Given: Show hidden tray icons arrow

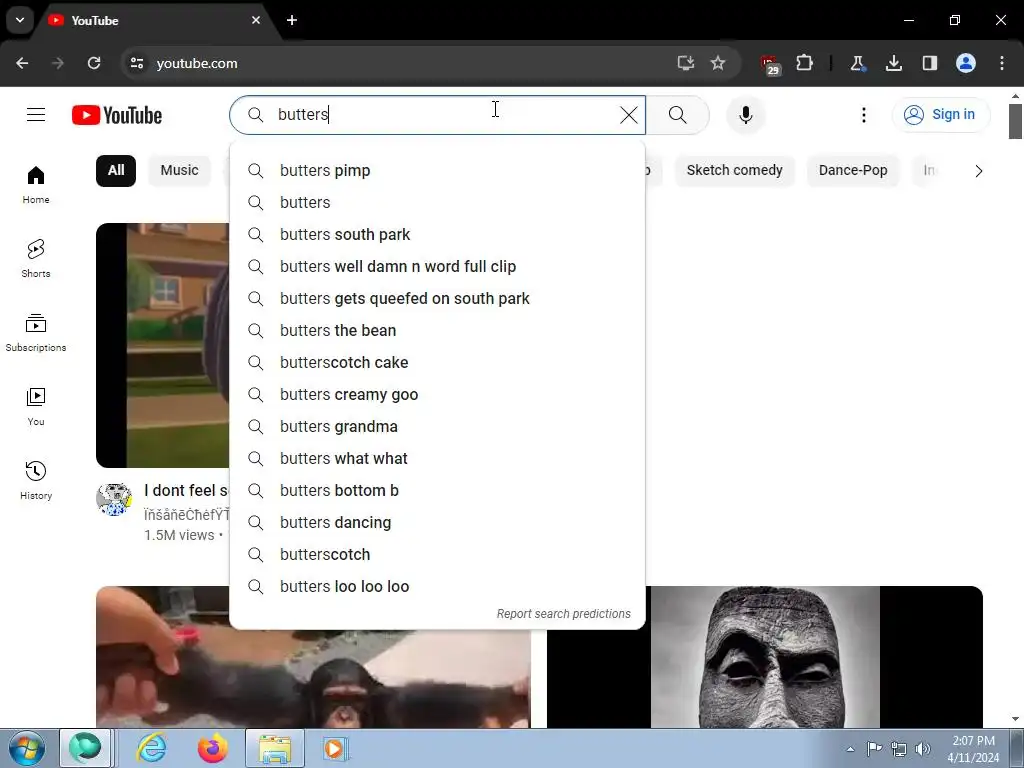Looking at the screenshot, I should coord(850,749).
